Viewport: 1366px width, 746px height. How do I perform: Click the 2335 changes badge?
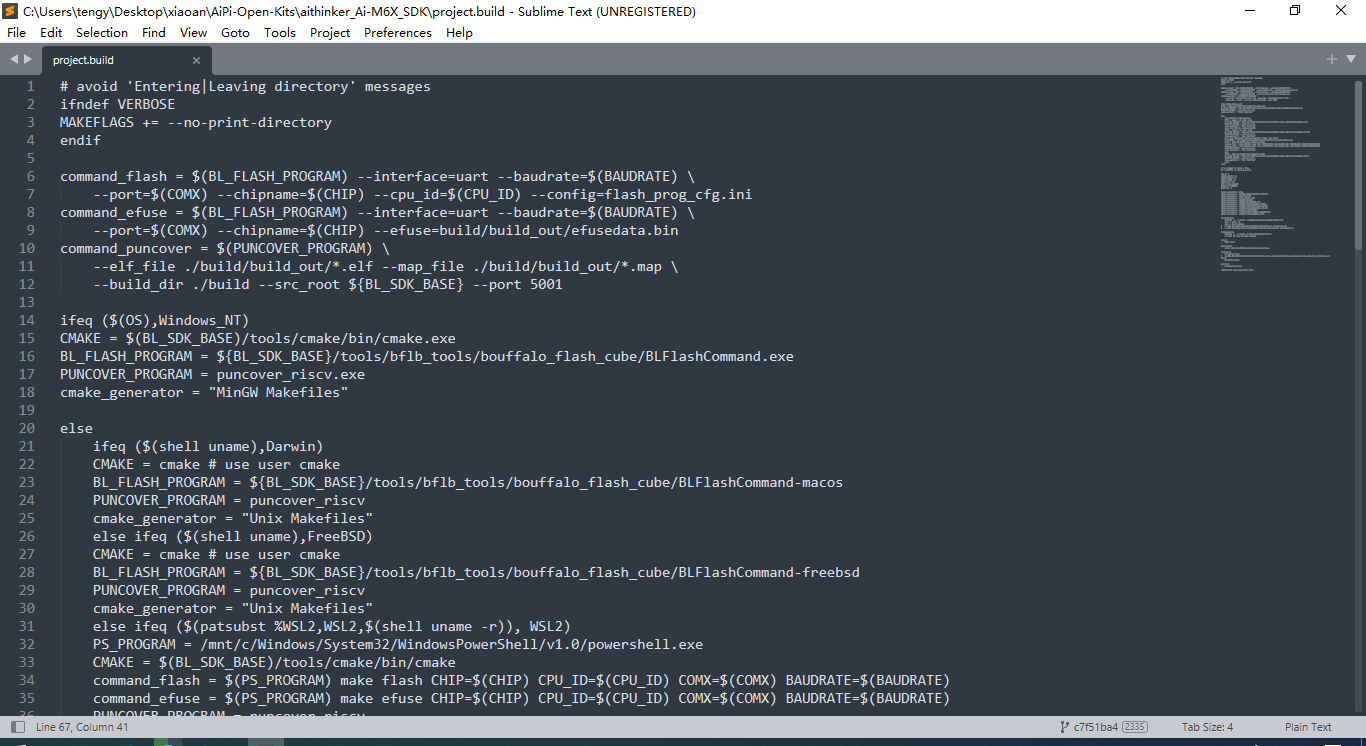pos(1135,727)
